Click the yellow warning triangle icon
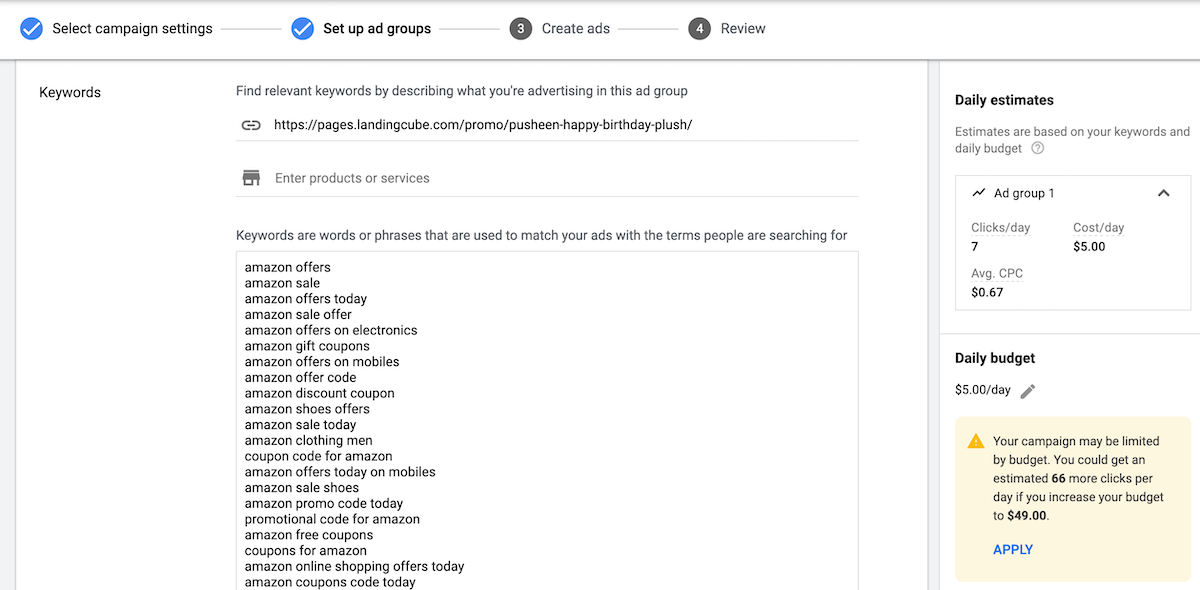Screen dimensions: 1200x590 pos(975,442)
